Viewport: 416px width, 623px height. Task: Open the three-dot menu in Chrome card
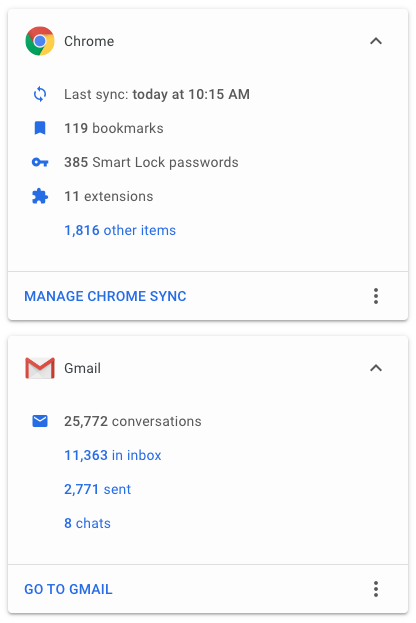376,296
